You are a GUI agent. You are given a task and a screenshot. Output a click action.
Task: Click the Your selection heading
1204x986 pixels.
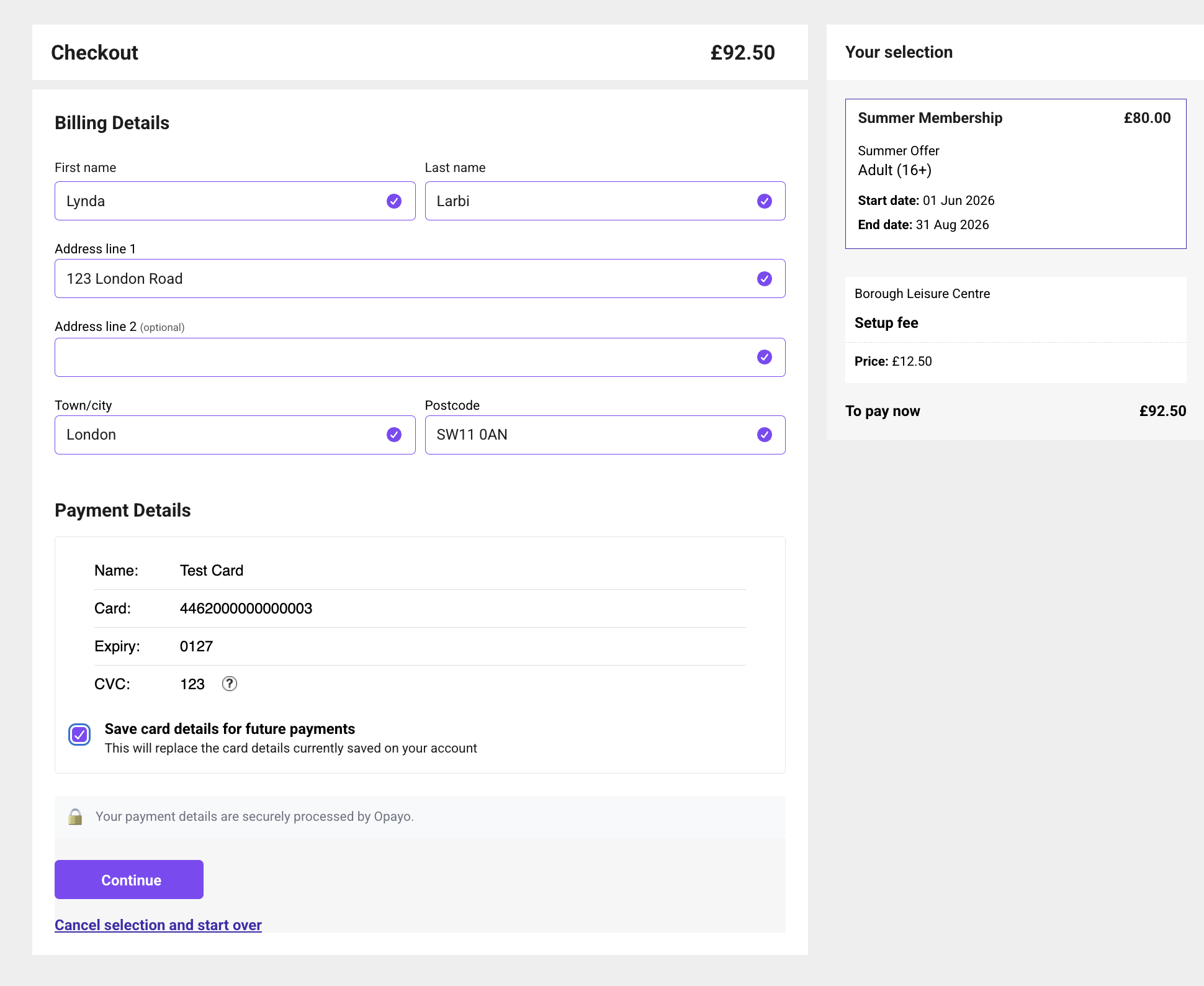click(899, 52)
